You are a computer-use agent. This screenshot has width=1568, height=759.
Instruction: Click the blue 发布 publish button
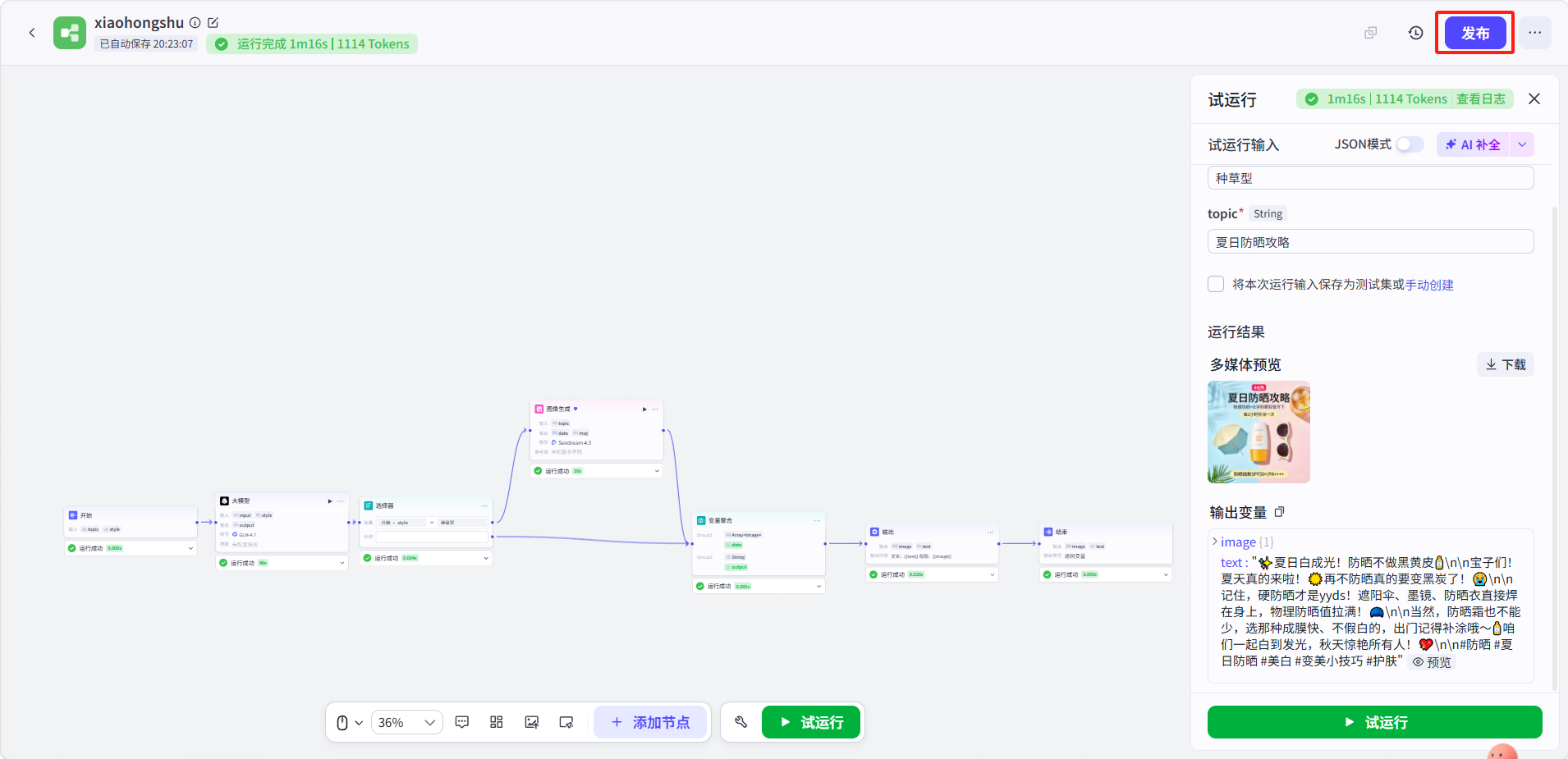1475,33
